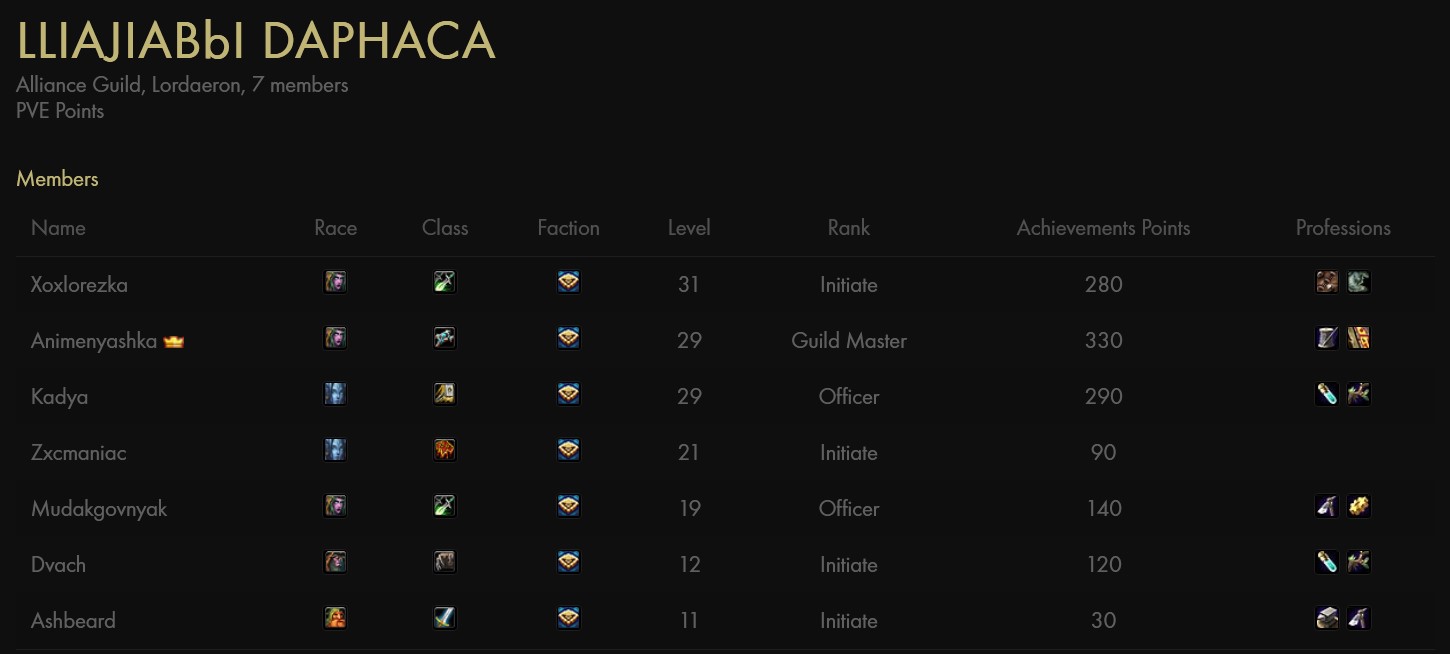Click Animenyashka's first profession icon
The width and height of the screenshot is (1450, 654).
(x=1327, y=338)
